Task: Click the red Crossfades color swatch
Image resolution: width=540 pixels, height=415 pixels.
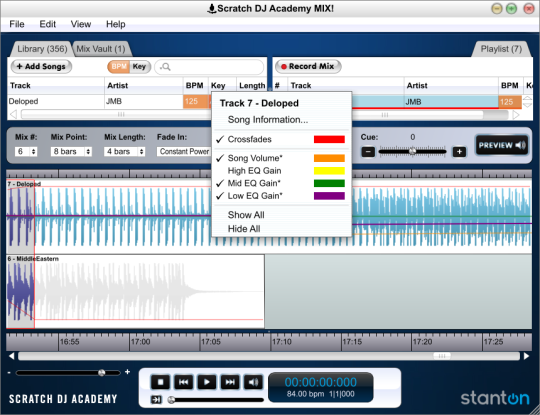Action: pos(329,139)
